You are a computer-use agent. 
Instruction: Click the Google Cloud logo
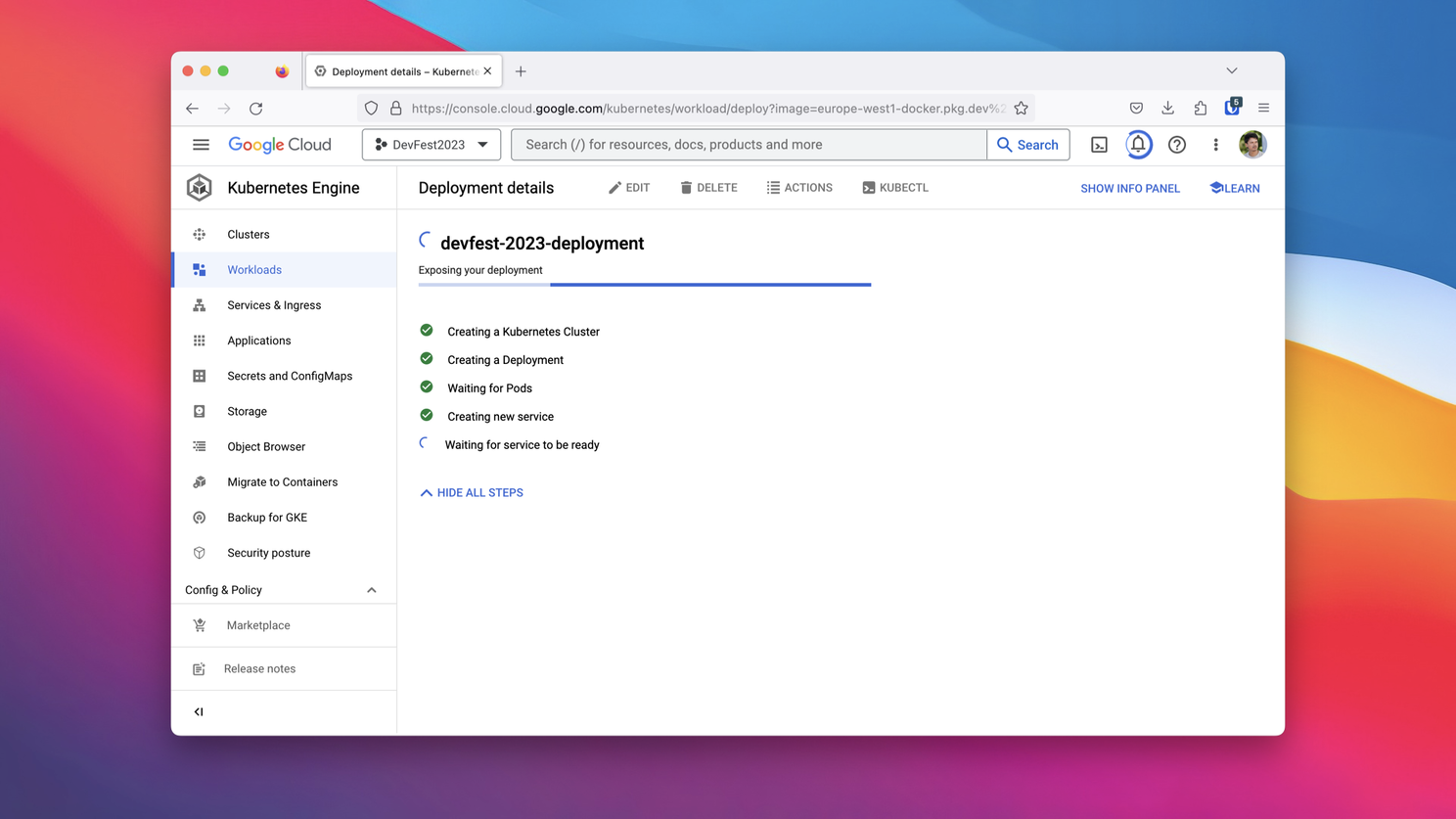pos(280,145)
